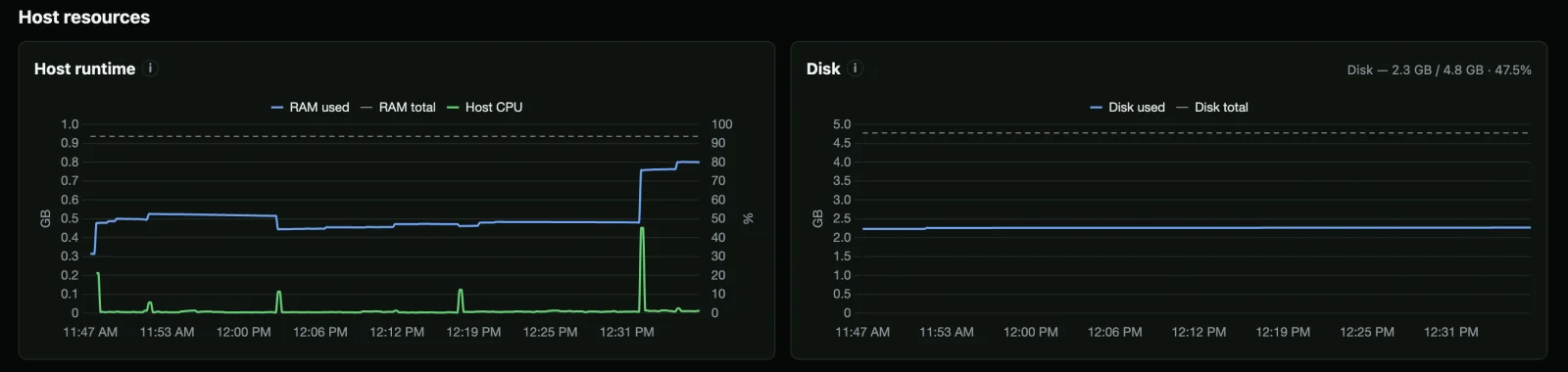Click the 12:06 PM label on Disk chart
This screenshot has width=1568, height=372.
[1115, 332]
